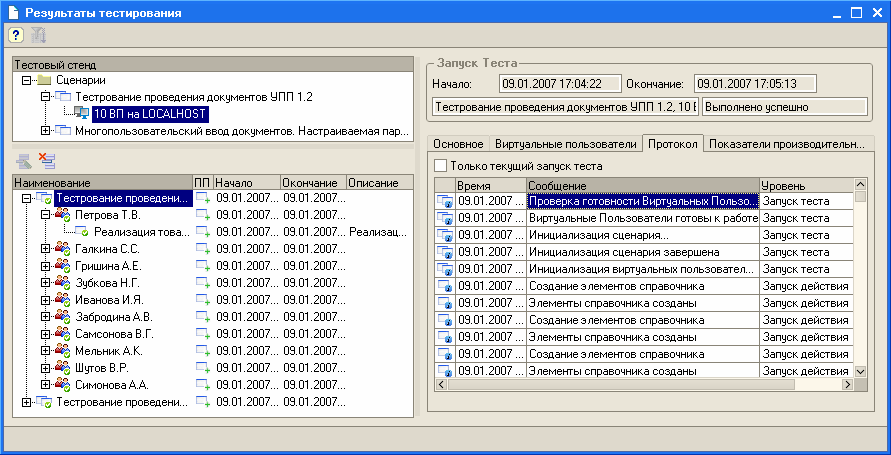Toggle Только текущий запуск теста checkbox
This screenshot has width=891, height=455.
click(441, 166)
